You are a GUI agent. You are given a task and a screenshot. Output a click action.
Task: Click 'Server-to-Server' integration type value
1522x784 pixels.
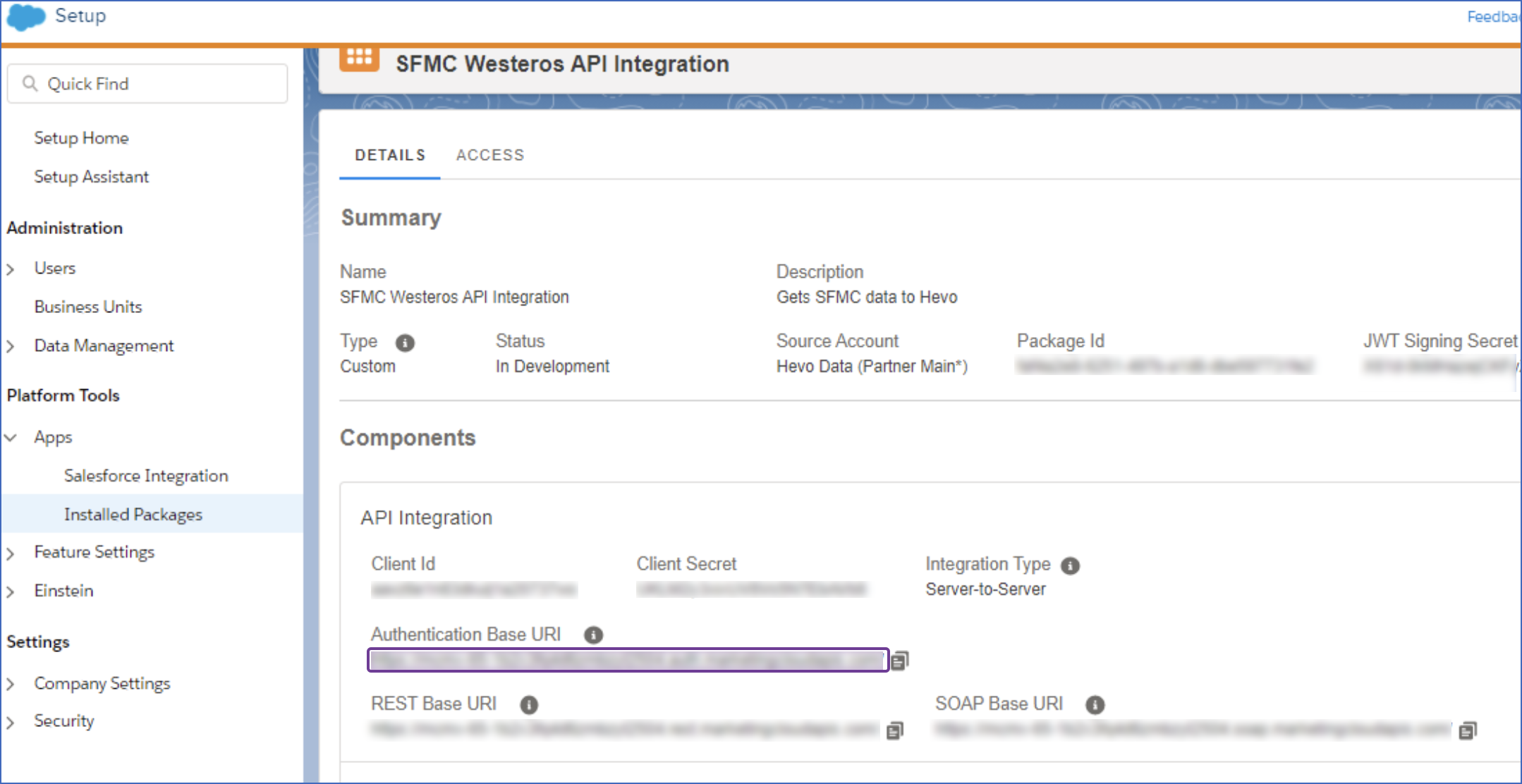coord(985,589)
